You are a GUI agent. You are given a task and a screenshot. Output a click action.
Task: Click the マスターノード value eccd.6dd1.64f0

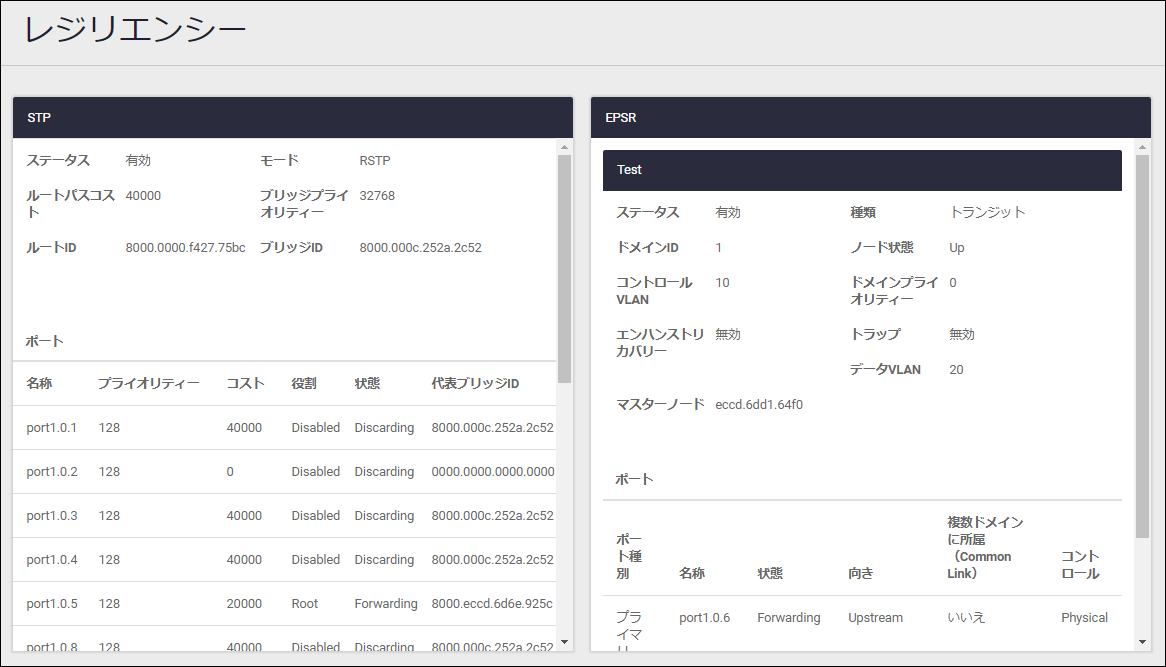759,405
